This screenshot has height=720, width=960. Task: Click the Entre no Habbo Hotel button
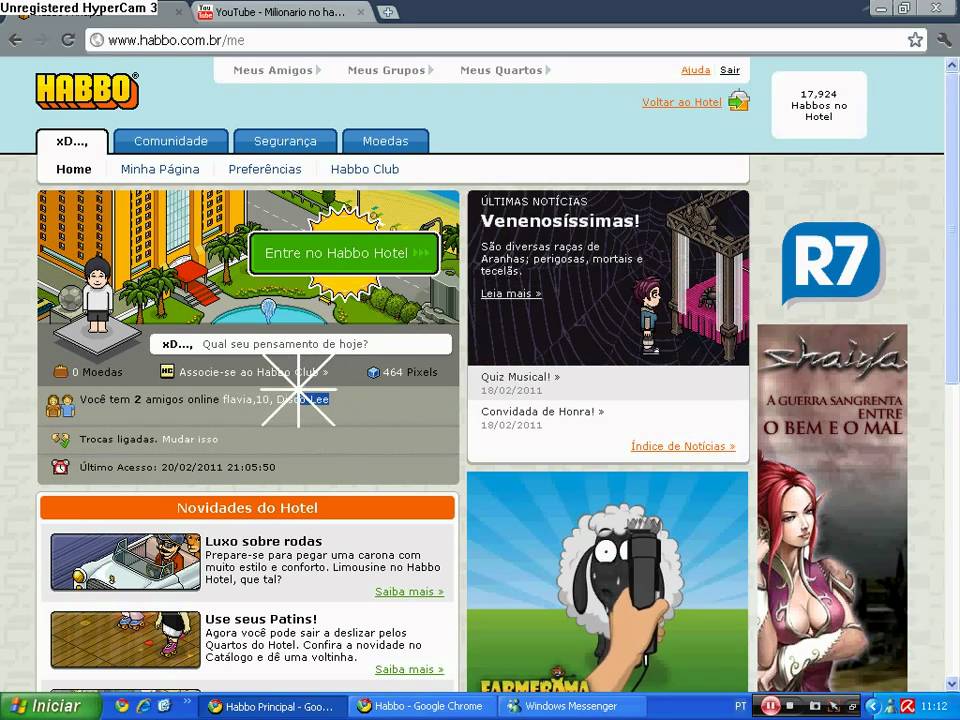pyautogui.click(x=344, y=253)
